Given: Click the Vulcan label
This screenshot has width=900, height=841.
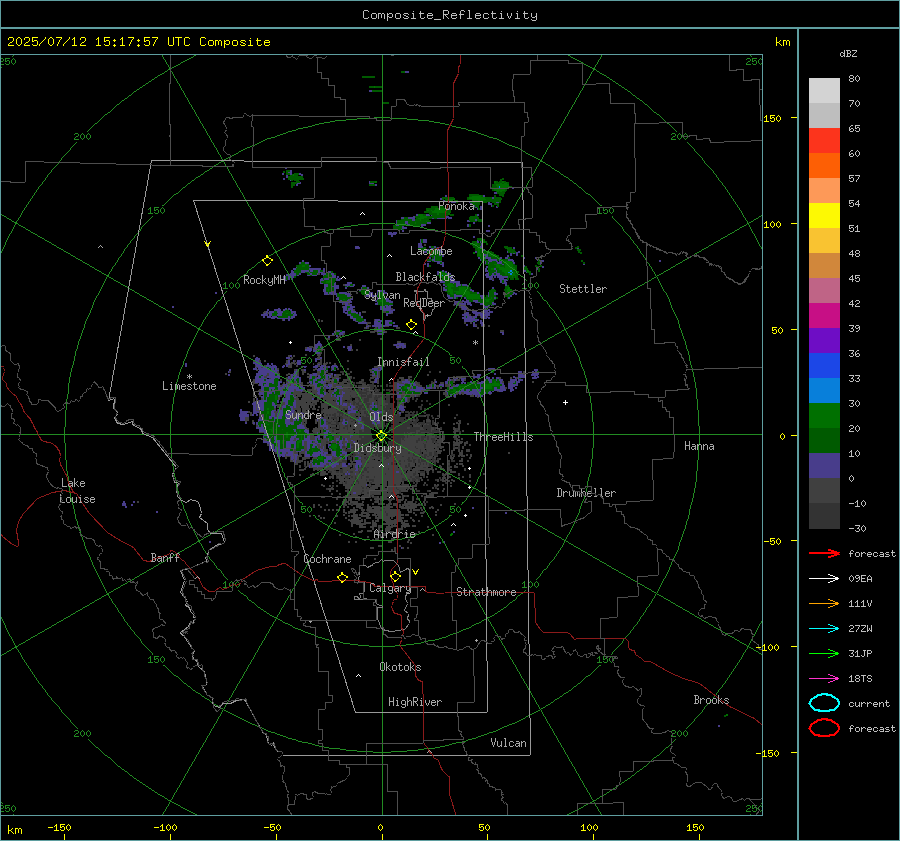Looking at the screenshot, I should (508, 743).
